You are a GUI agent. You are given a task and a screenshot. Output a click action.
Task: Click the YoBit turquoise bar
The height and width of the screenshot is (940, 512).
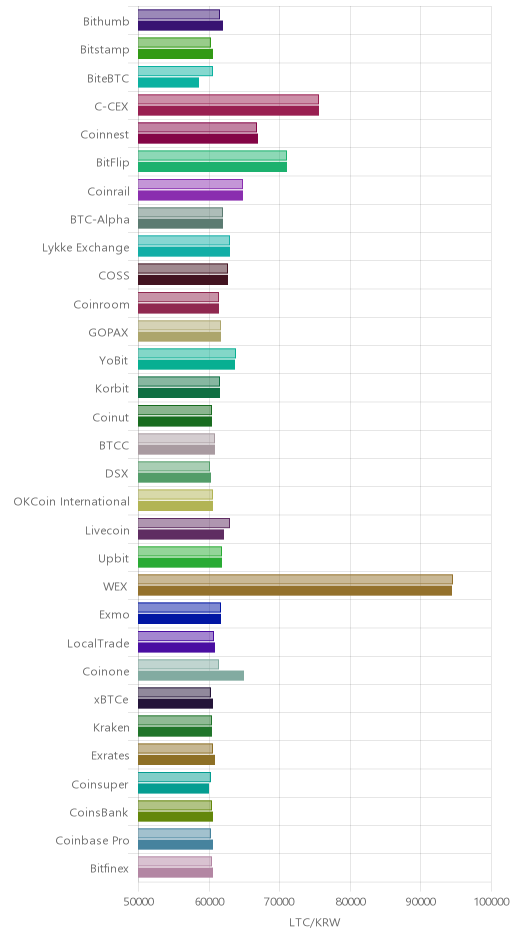point(186,365)
